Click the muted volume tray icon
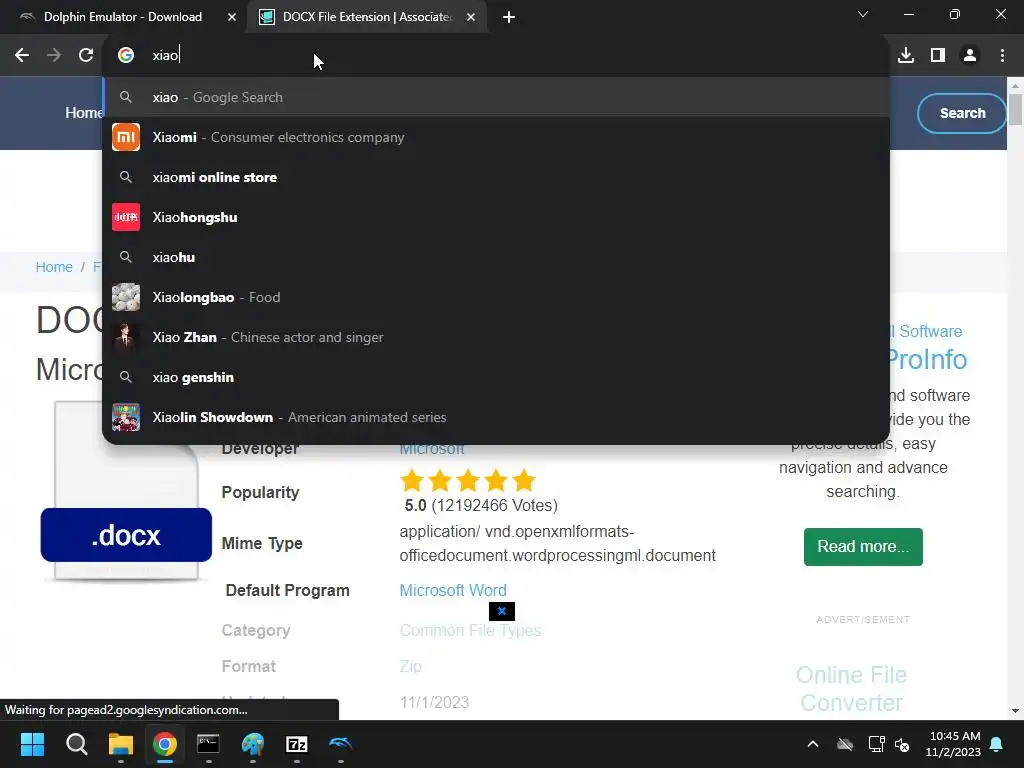The image size is (1024, 768). pyautogui.click(x=903, y=744)
